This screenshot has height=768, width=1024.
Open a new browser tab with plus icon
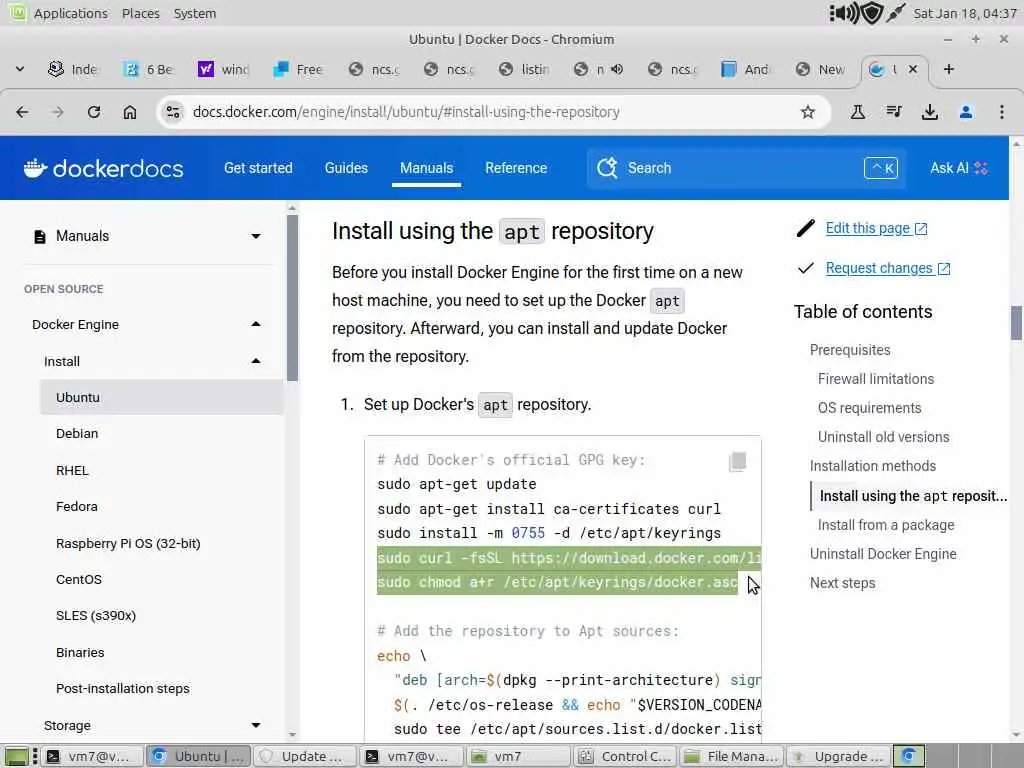coord(949,69)
